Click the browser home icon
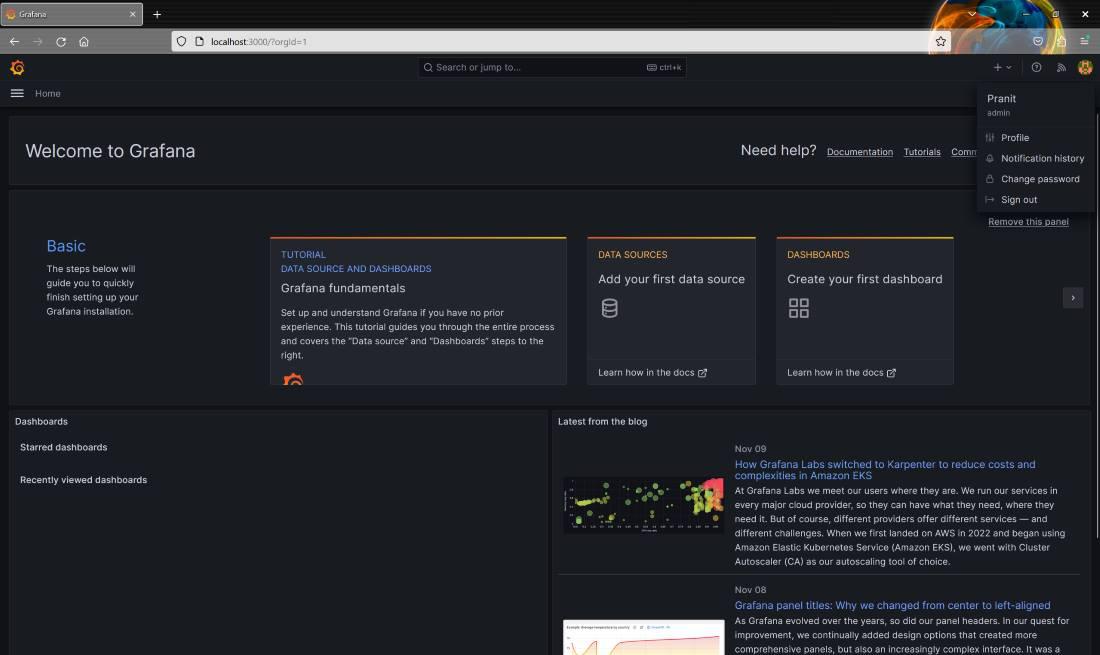1100x655 pixels. click(x=83, y=41)
